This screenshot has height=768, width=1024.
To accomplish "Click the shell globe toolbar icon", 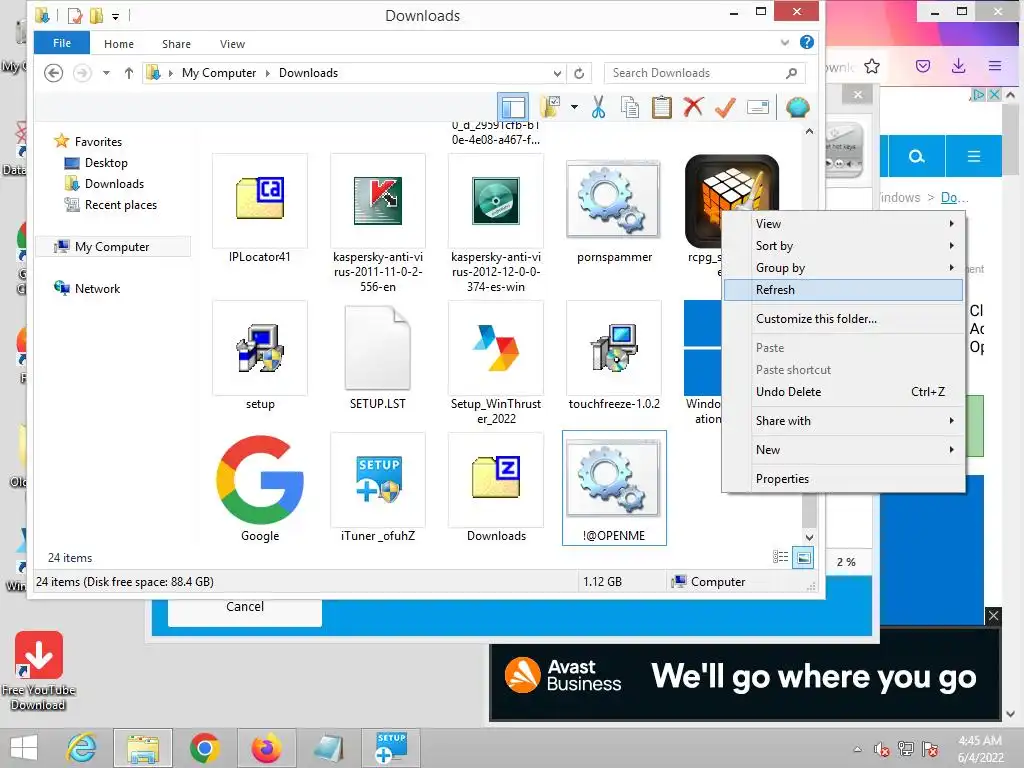I will coord(797,107).
